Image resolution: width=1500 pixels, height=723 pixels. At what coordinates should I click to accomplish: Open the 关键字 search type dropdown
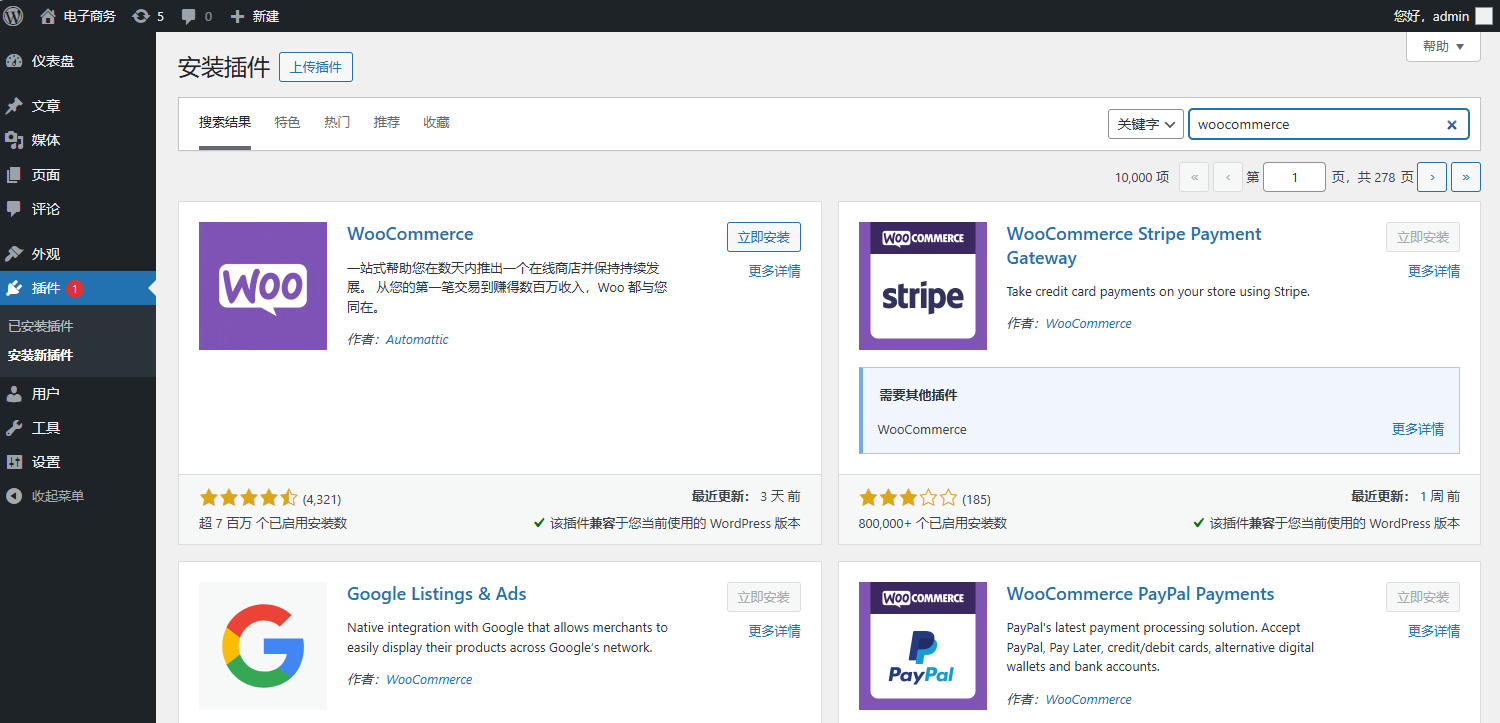coord(1146,124)
